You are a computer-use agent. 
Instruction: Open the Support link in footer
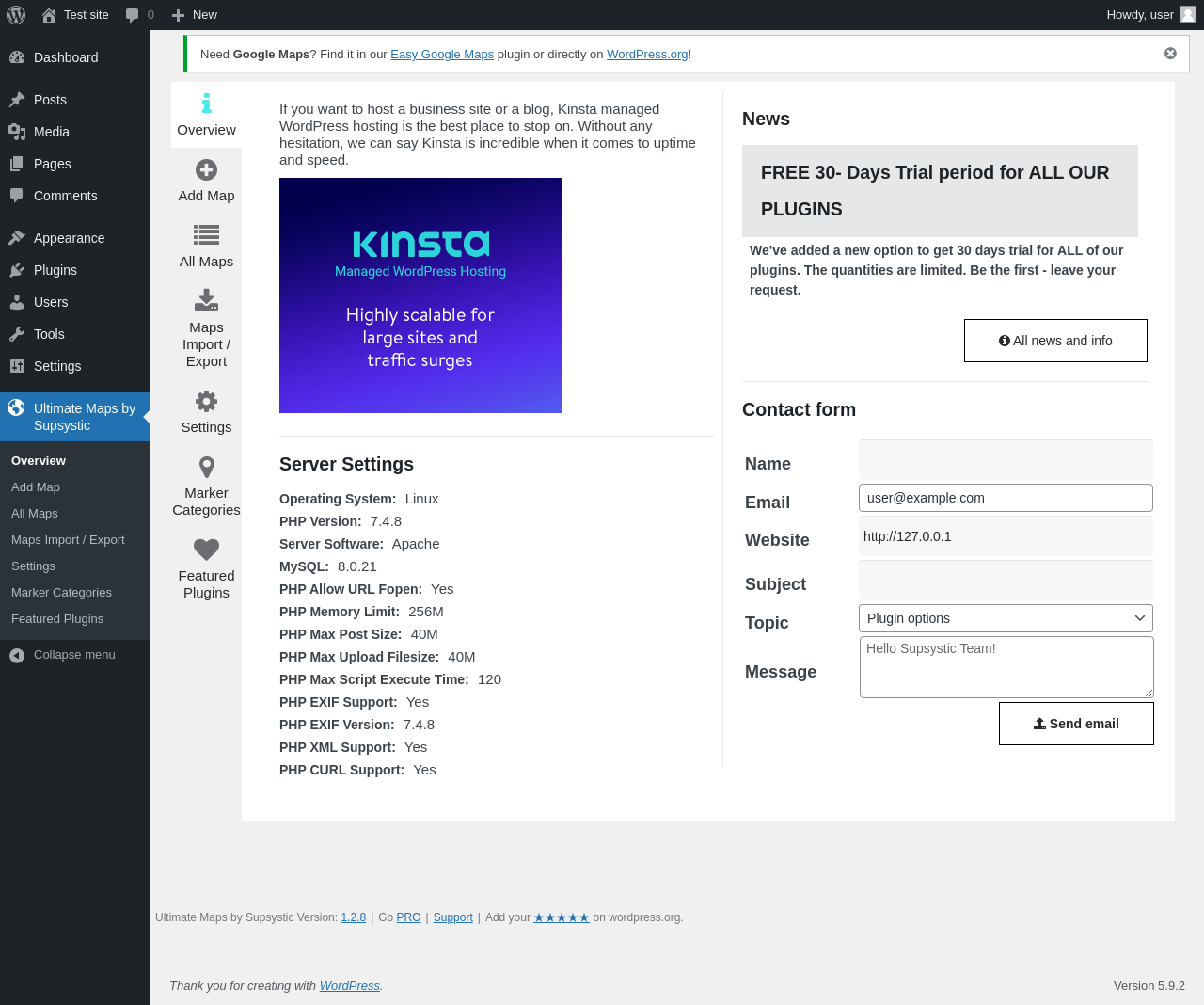453,917
